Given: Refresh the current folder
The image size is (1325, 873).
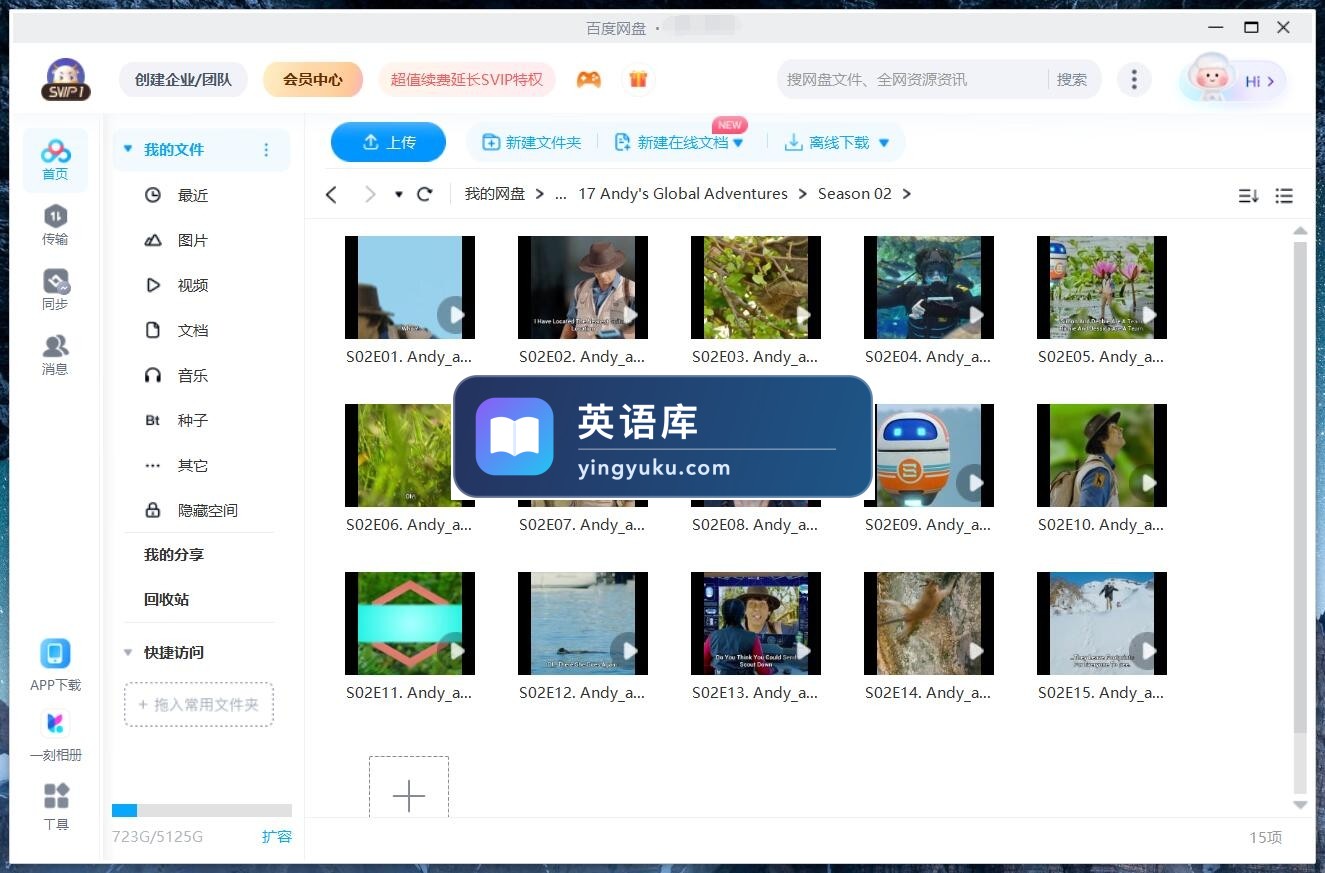Looking at the screenshot, I should (424, 194).
